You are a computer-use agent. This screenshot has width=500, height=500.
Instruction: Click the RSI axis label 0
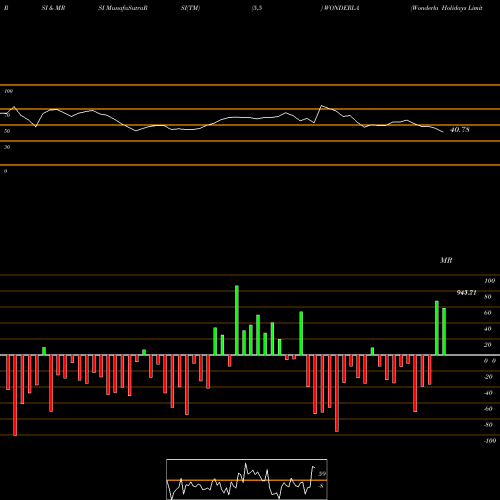5,171
